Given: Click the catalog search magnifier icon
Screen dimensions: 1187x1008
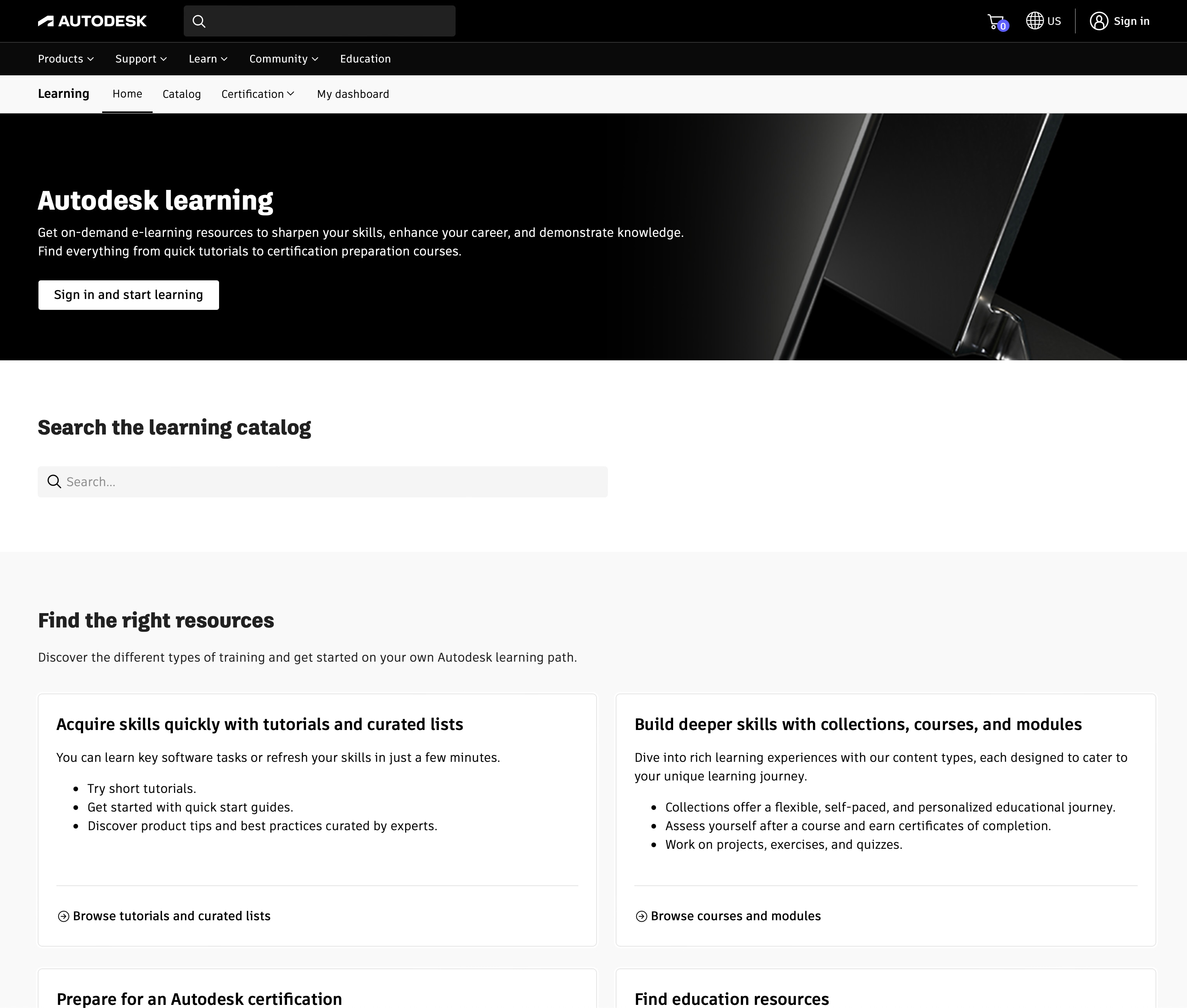Looking at the screenshot, I should pos(54,482).
